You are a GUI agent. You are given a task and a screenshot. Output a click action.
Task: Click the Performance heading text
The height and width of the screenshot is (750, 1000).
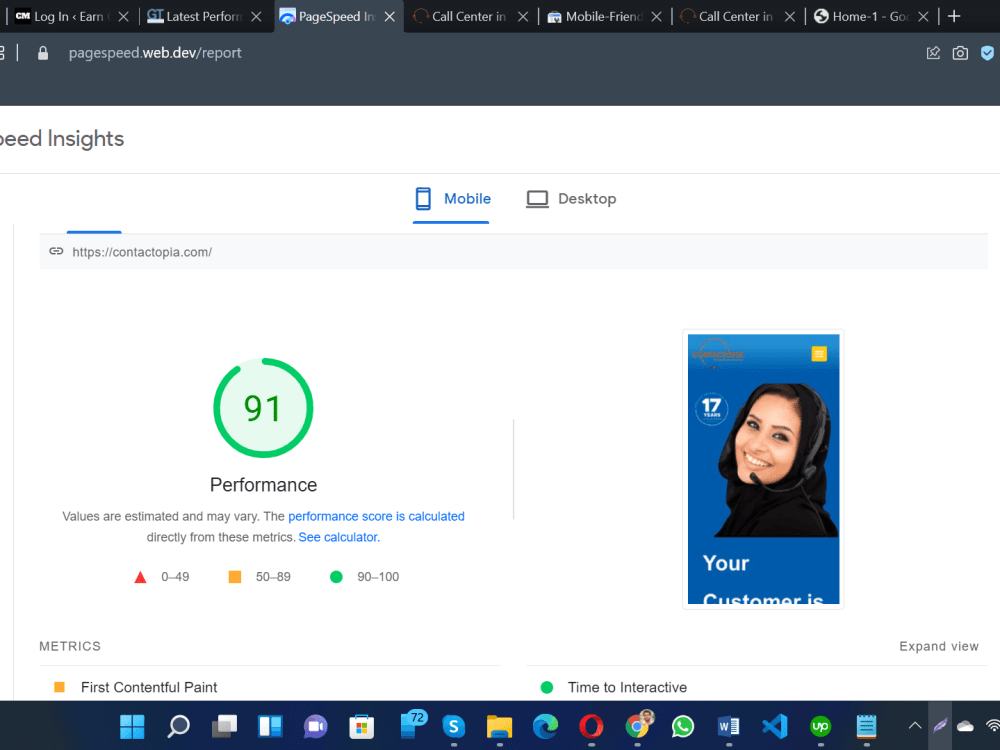pyautogui.click(x=263, y=485)
